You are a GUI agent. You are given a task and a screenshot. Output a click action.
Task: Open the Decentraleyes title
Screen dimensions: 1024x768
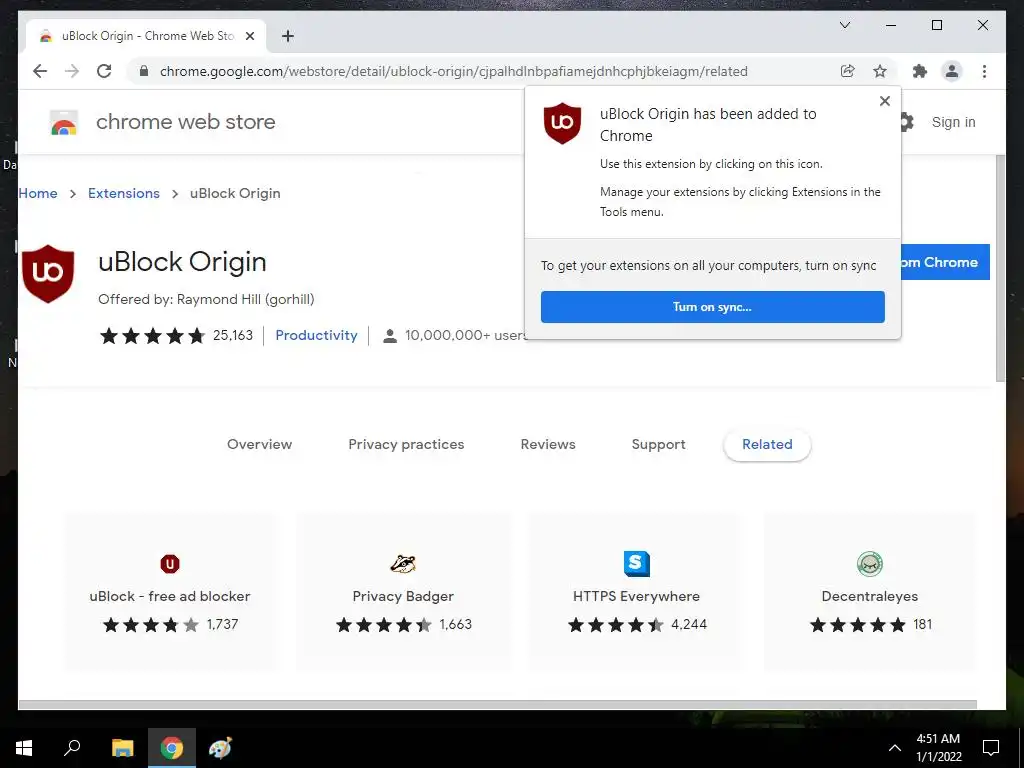point(869,596)
